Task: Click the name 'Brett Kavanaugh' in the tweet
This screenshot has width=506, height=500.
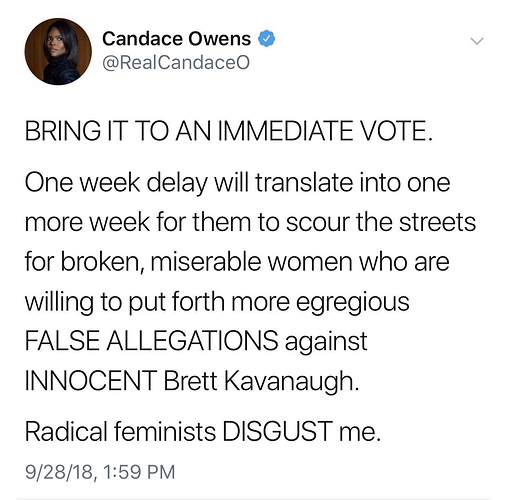Action: point(261,380)
